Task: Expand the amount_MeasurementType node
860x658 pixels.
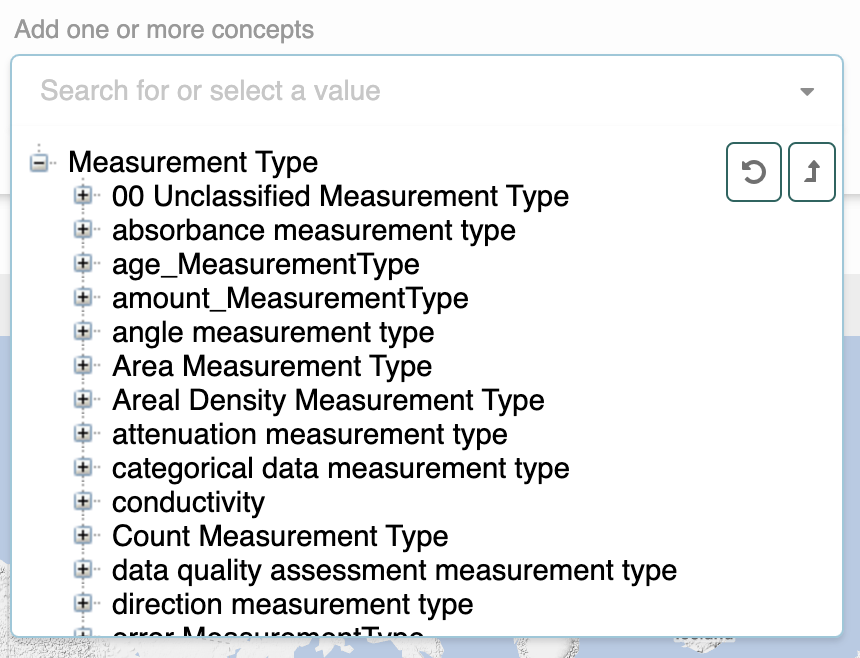Action: click(84, 298)
